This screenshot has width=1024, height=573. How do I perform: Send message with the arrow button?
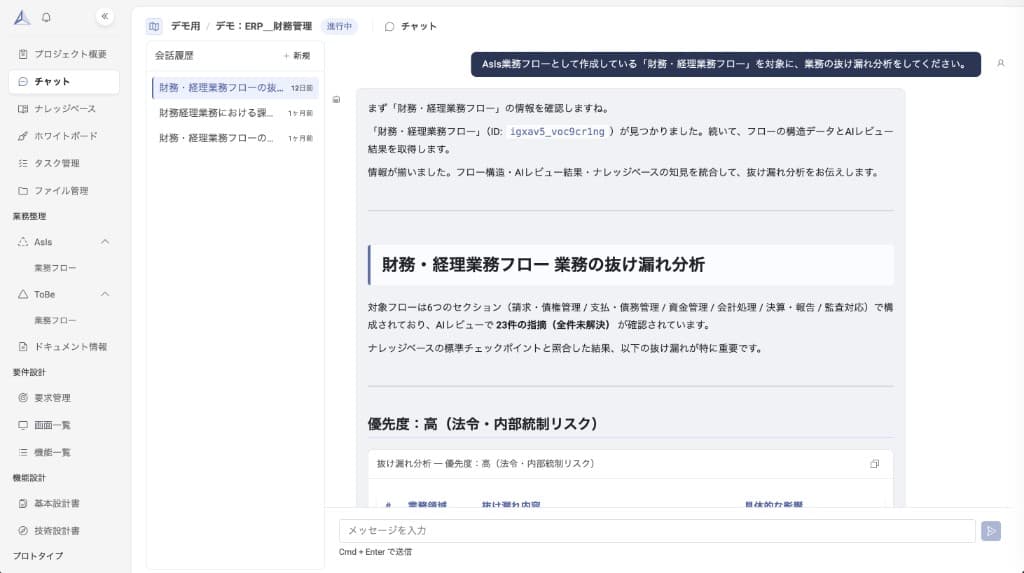click(x=991, y=531)
